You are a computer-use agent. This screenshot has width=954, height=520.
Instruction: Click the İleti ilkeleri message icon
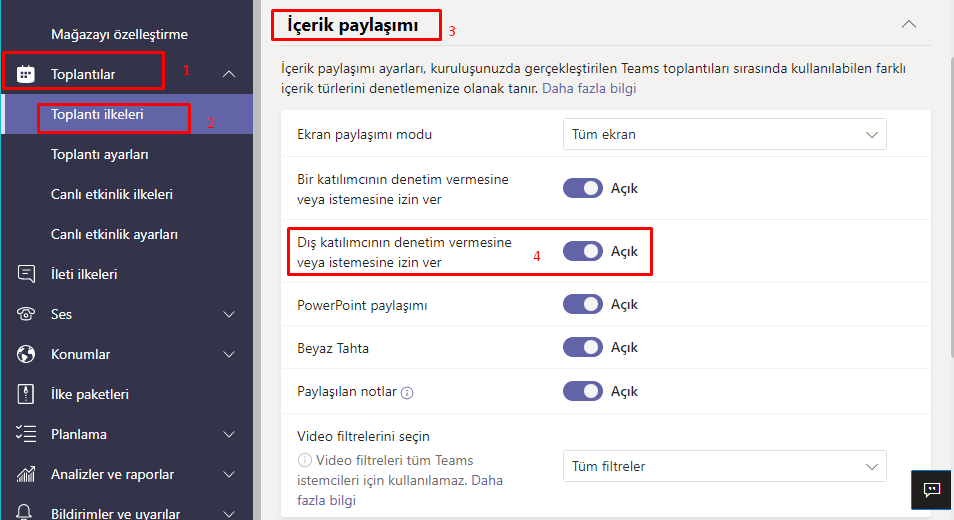click(27, 274)
